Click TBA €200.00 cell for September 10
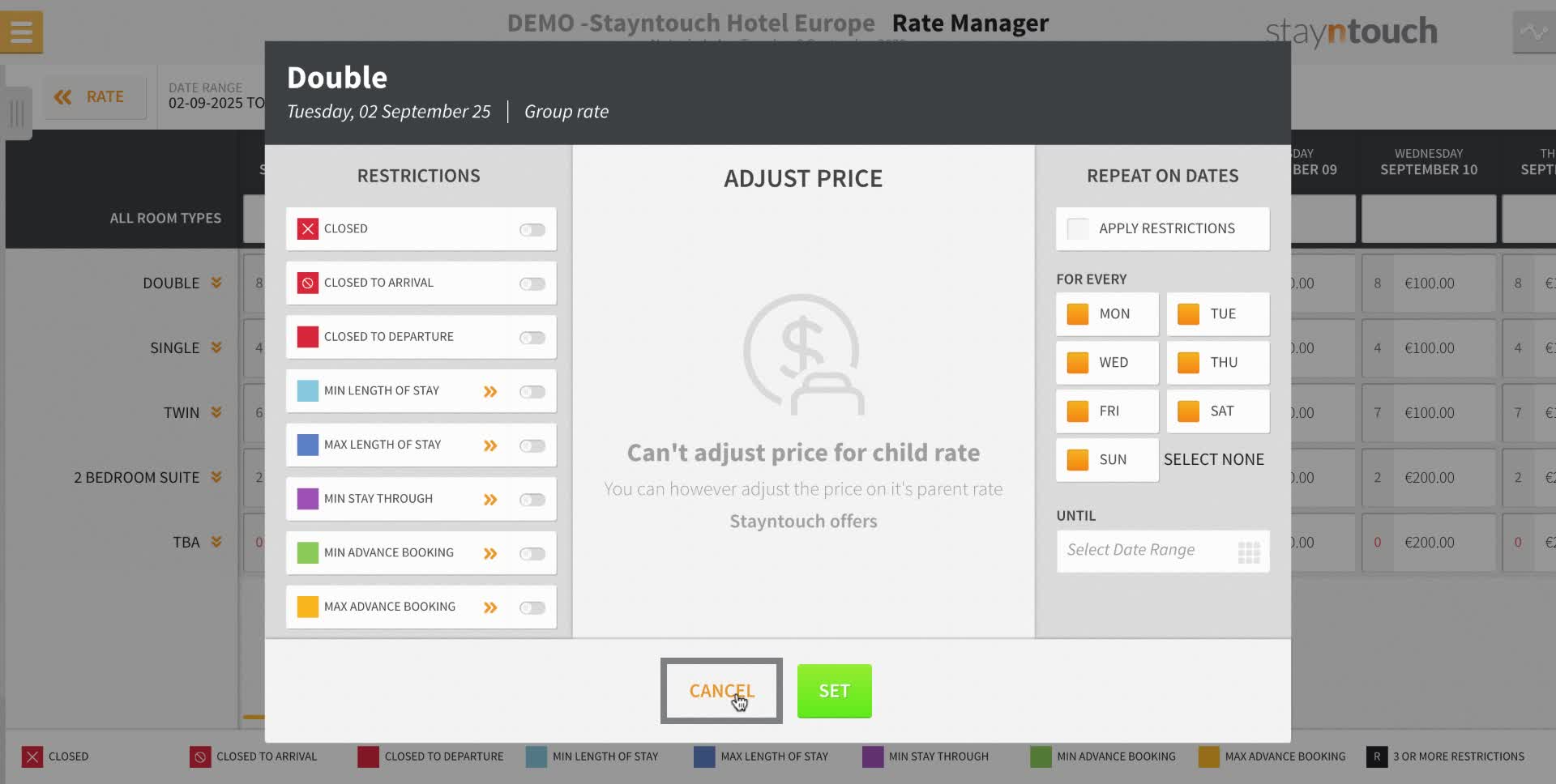The width and height of the screenshot is (1556, 784). [x=1428, y=543]
